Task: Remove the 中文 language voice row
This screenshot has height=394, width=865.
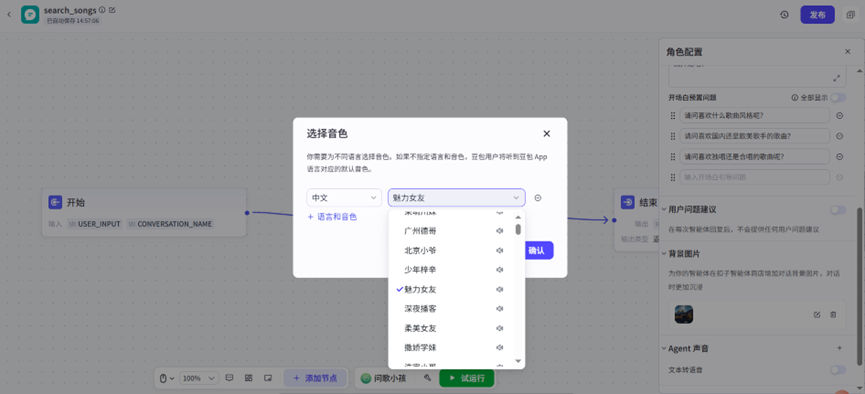Action: click(538, 198)
